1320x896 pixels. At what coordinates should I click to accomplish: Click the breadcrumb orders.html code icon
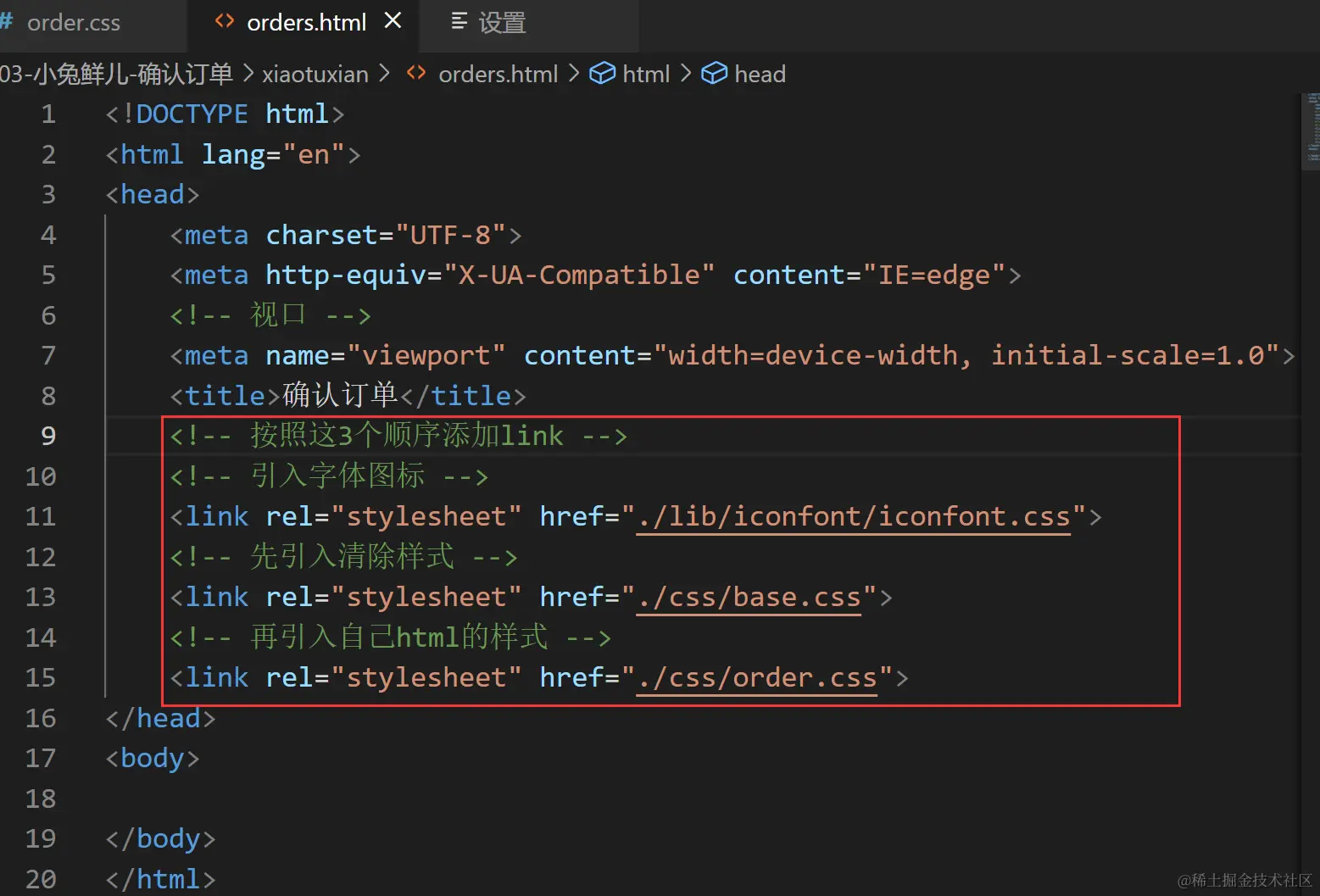(416, 73)
